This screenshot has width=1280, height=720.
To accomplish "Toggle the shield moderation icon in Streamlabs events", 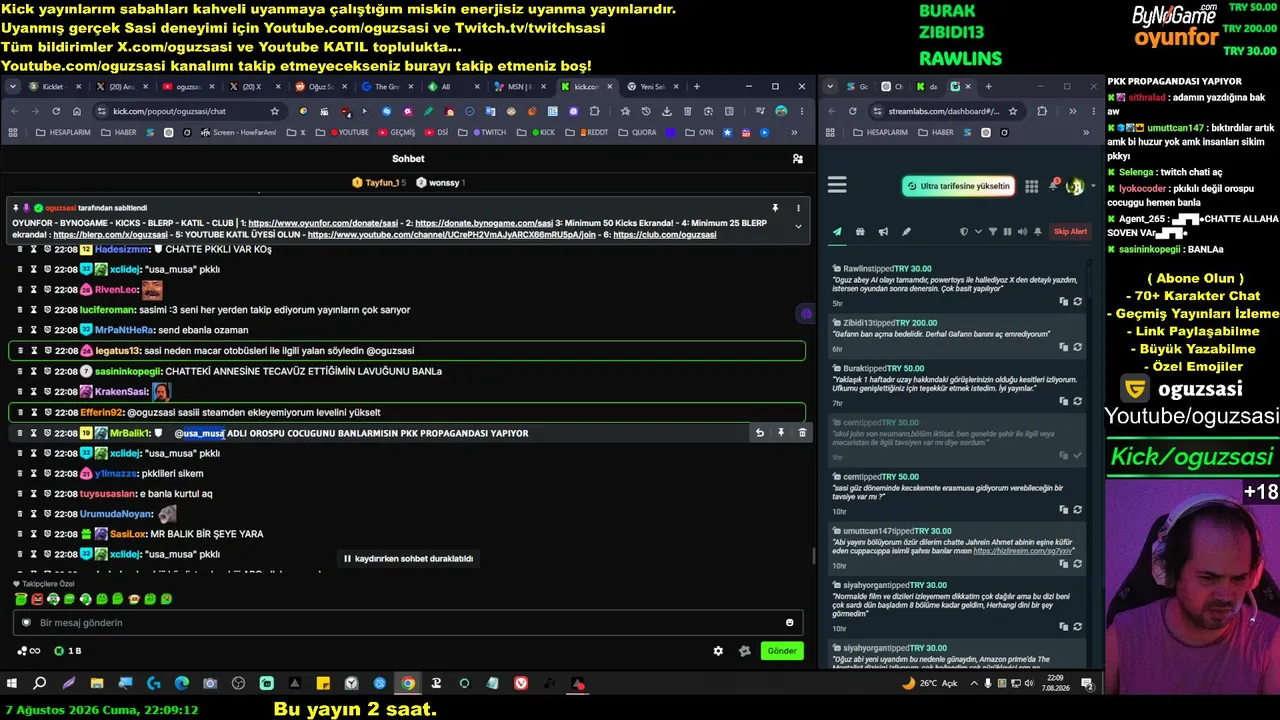I will pos(964,232).
